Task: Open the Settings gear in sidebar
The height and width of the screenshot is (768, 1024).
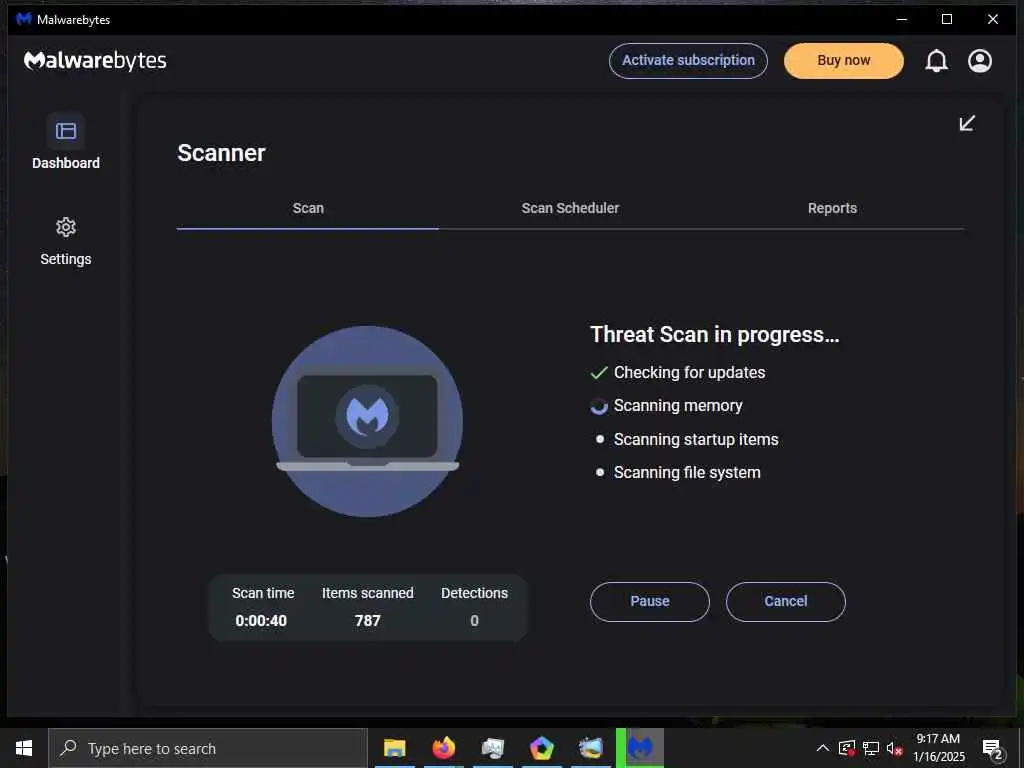Action: [66, 227]
